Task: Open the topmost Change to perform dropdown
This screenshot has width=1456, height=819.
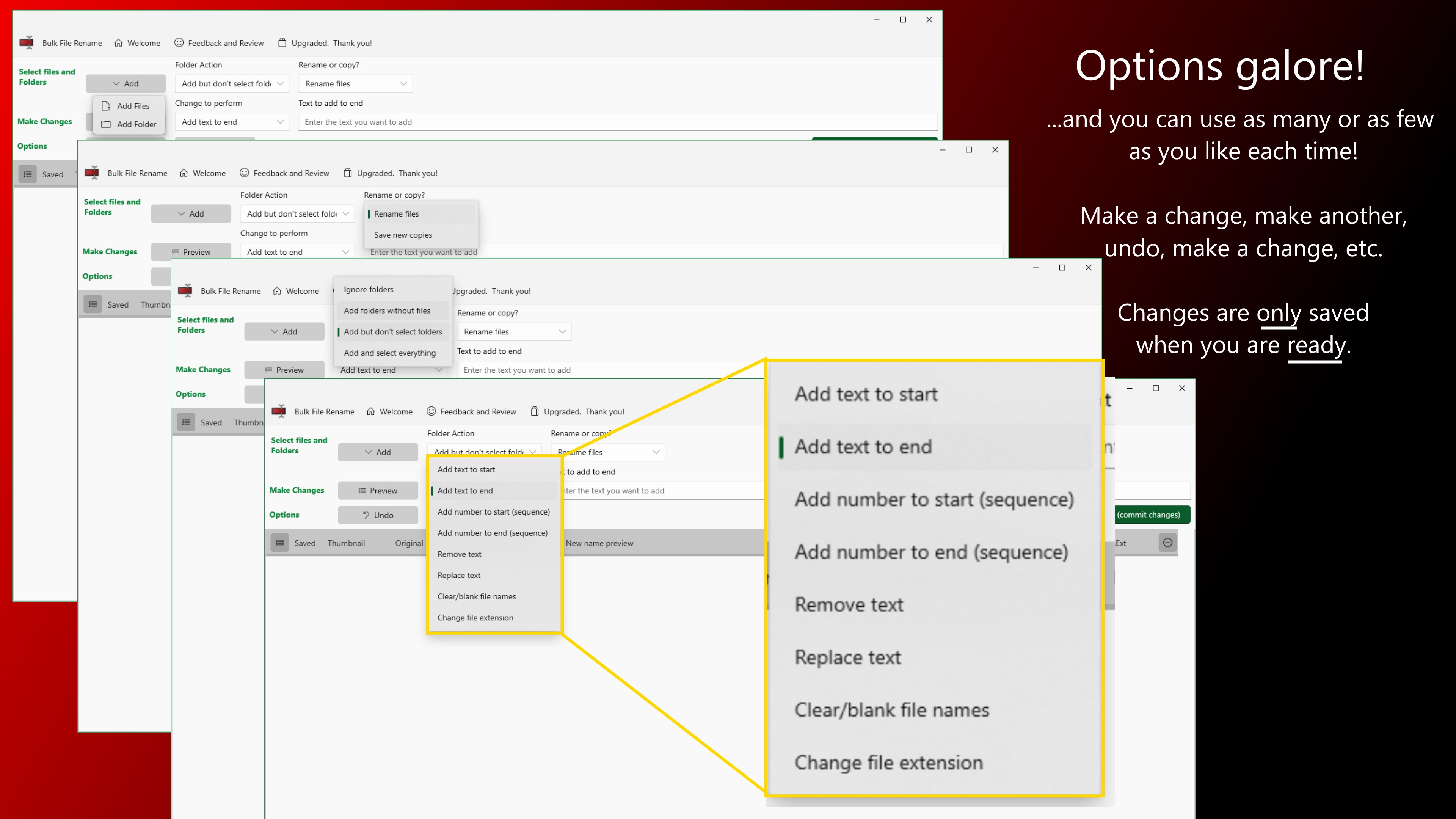Action: click(232, 122)
